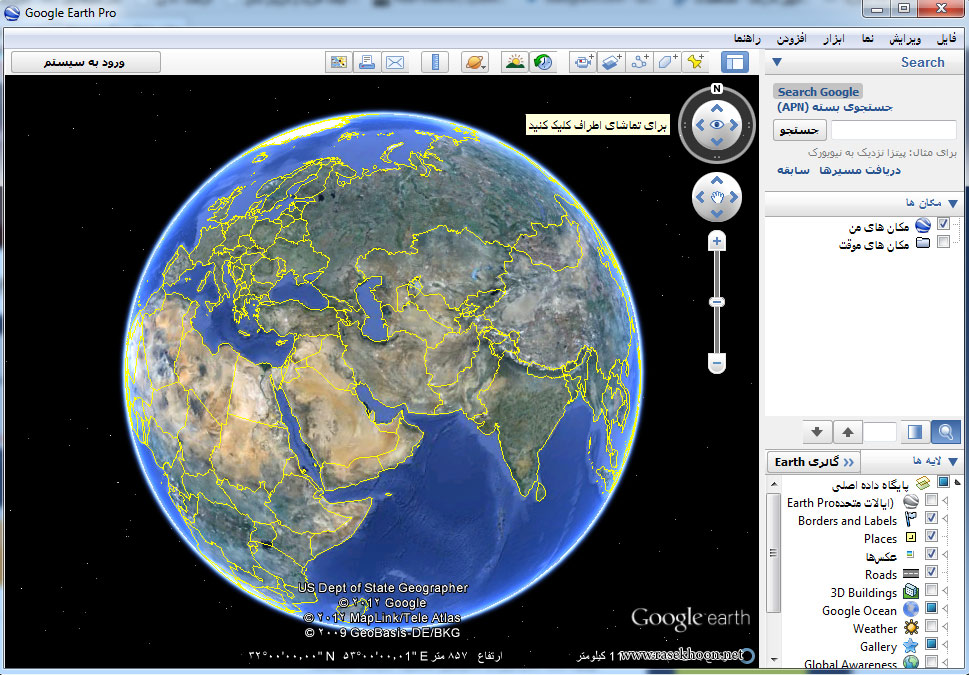Screen dimensions: 969x675
Task: Open the راهنما menu
Action: coord(747,39)
